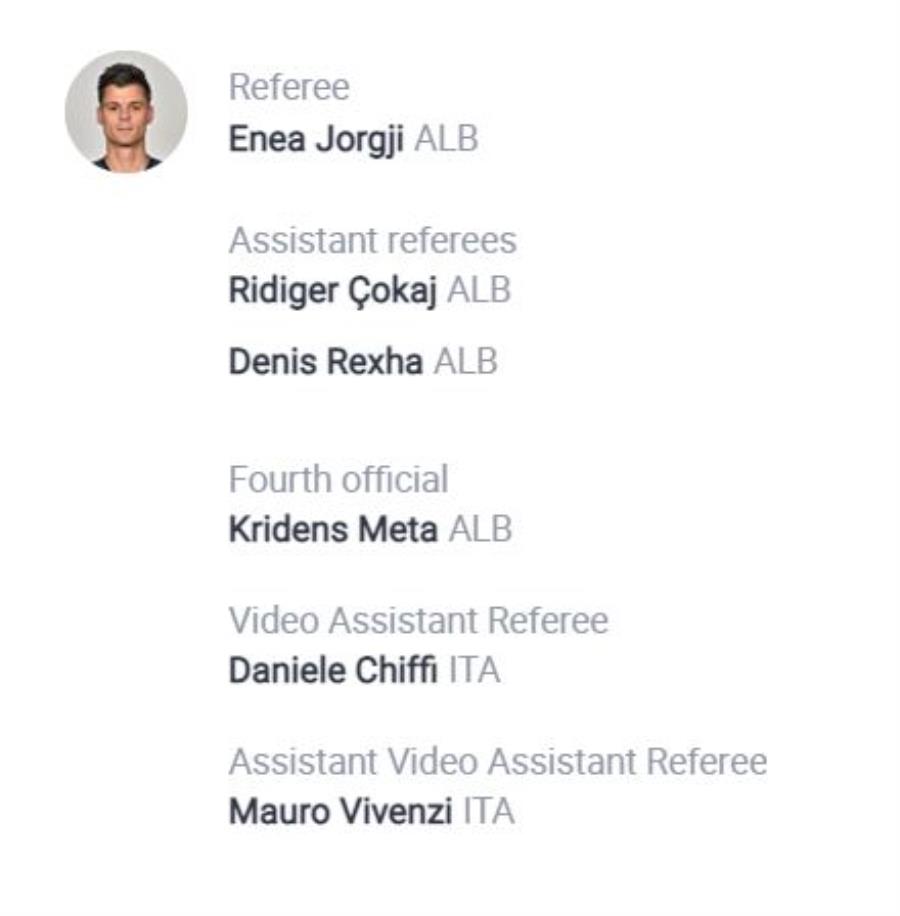Open assistant referee Ridiger Çokaj

coord(332,292)
